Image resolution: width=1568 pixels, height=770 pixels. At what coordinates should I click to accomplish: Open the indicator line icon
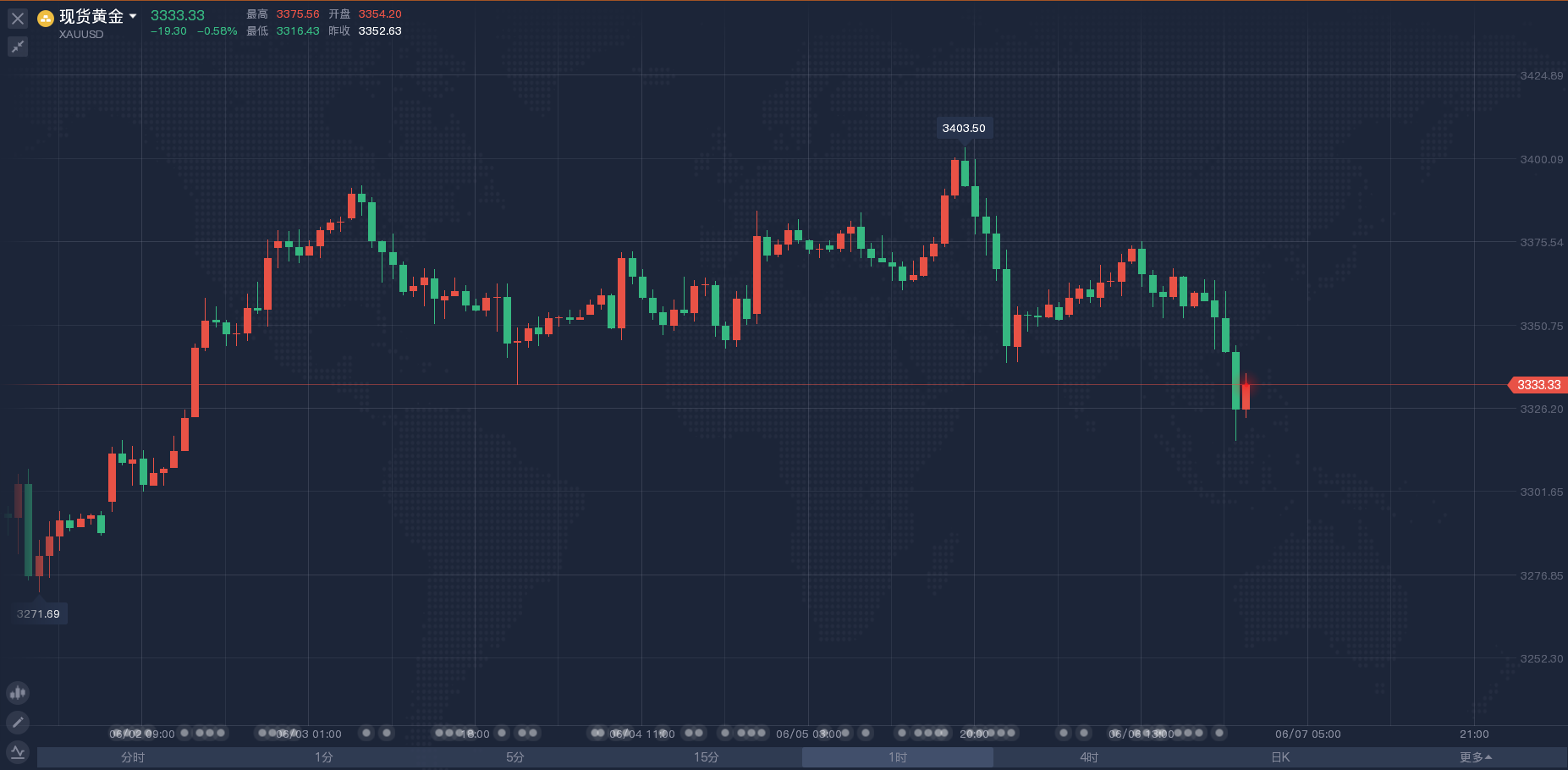tap(18, 751)
